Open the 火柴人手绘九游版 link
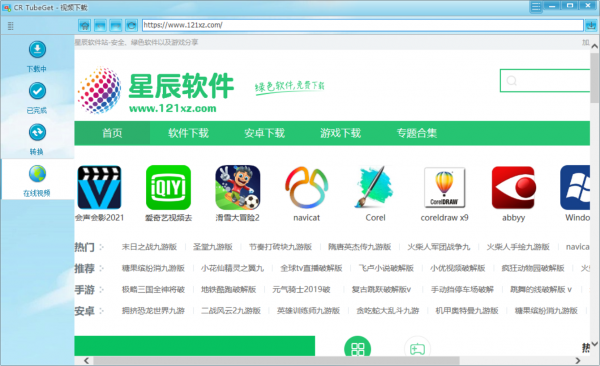This screenshot has width=600, height=366. pos(518,247)
